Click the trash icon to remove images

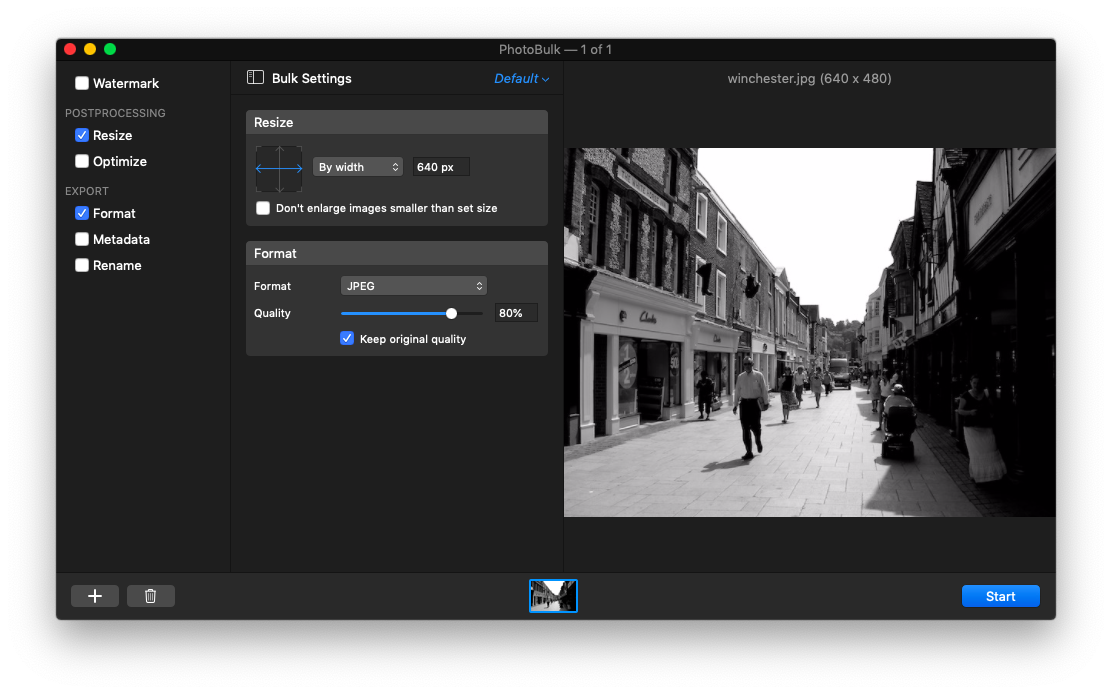(150, 595)
